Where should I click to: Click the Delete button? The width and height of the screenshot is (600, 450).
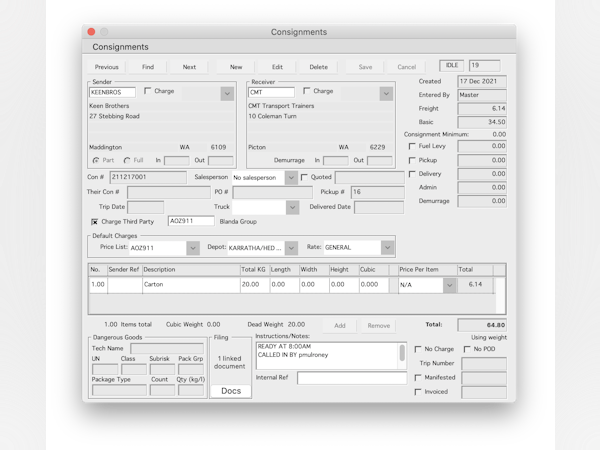(x=319, y=67)
